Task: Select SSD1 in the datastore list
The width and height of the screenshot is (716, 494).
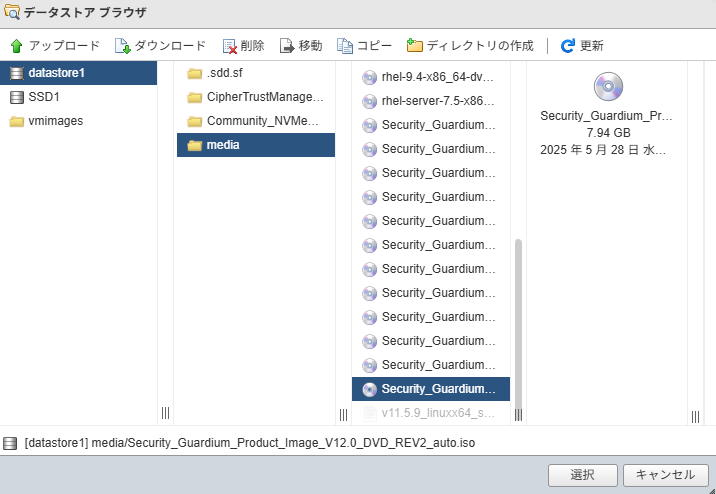Action: coord(79,97)
